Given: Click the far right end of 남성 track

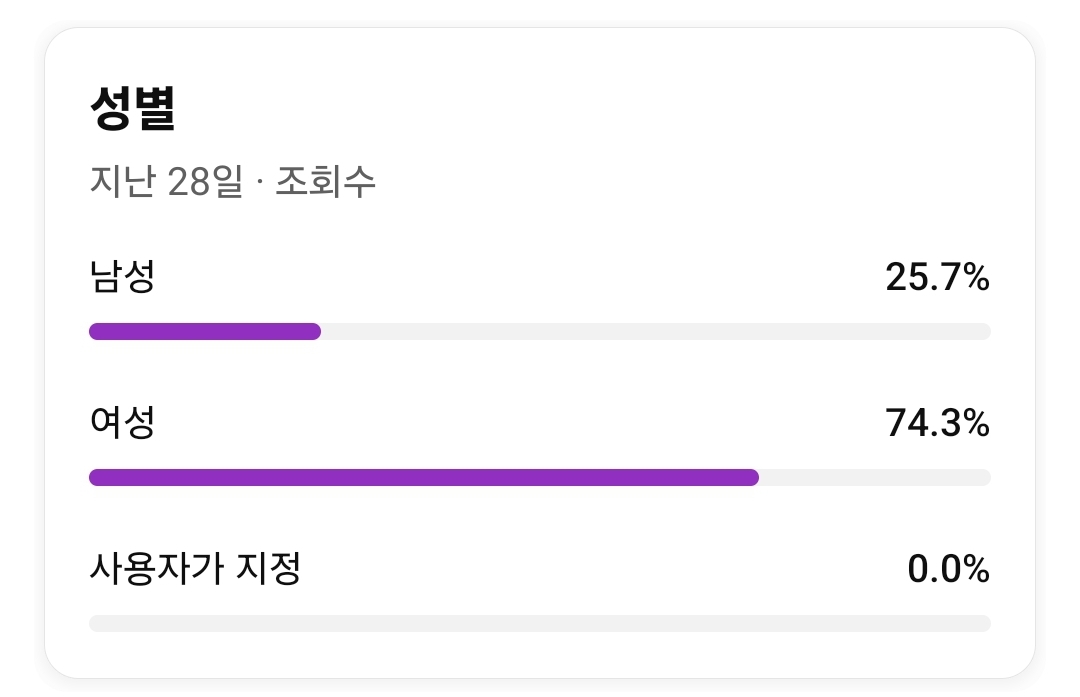Looking at the screenshot, I should pos(984,332).
